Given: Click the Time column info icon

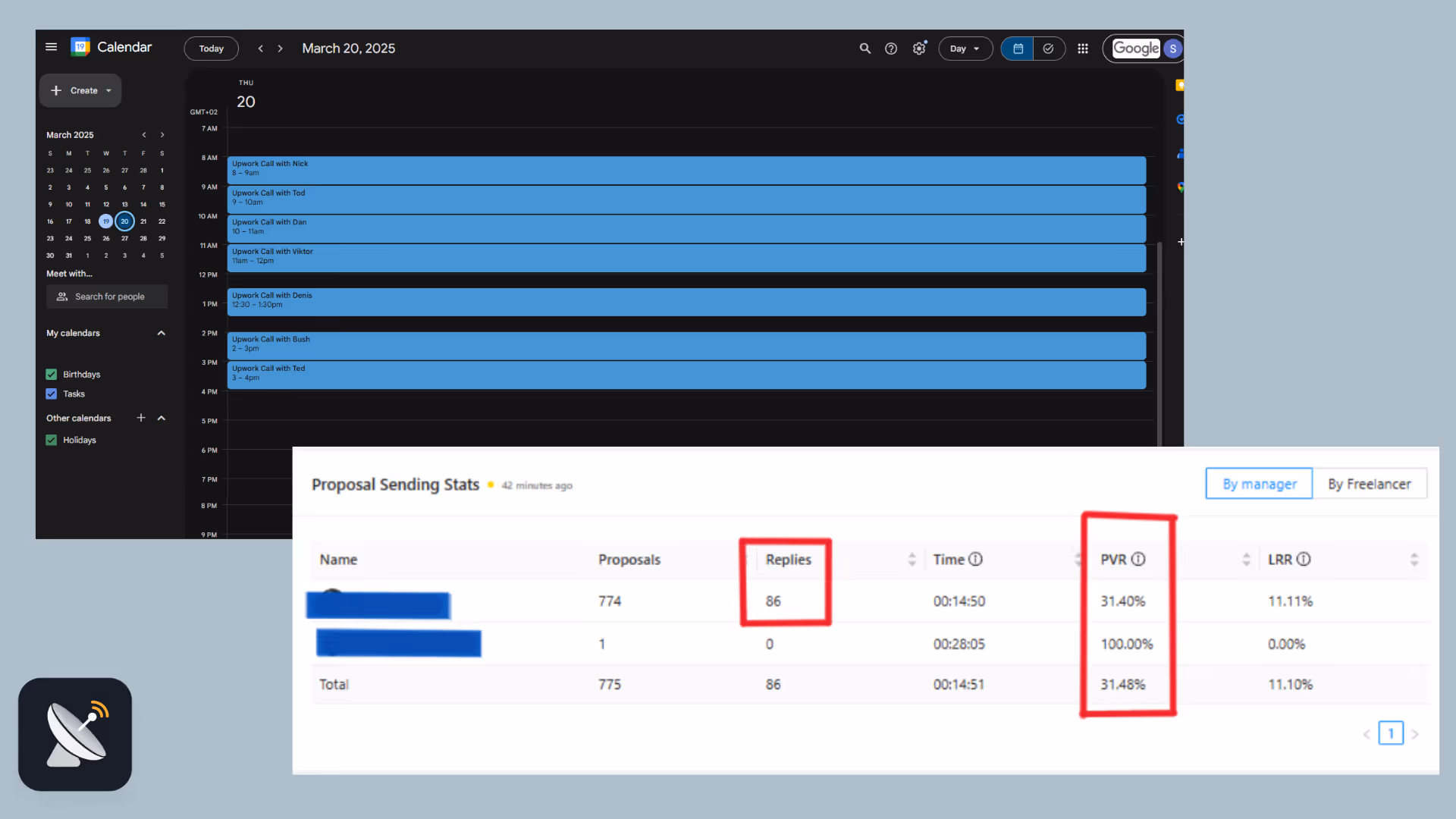Looking at the screenshot, I should coord(975,559).
